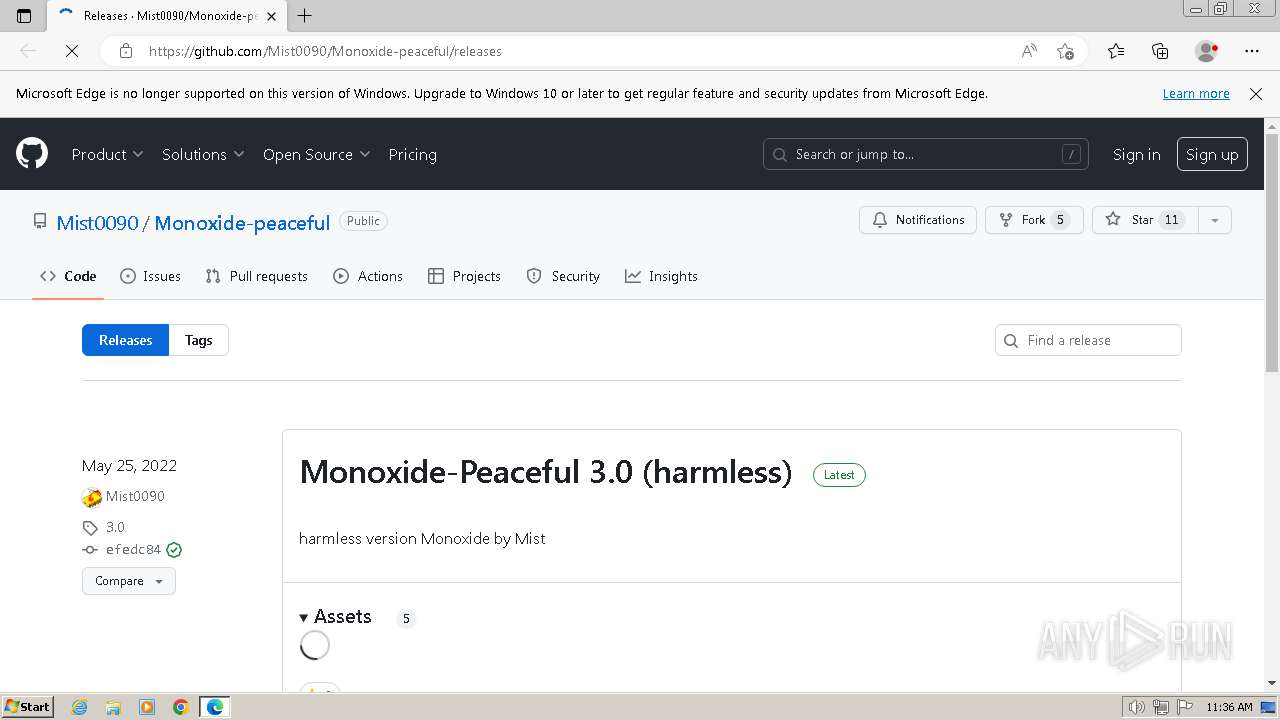1280x720 pixels.
Task: Open the Mist0090 owner profile link
Action: tap(97, 222)
